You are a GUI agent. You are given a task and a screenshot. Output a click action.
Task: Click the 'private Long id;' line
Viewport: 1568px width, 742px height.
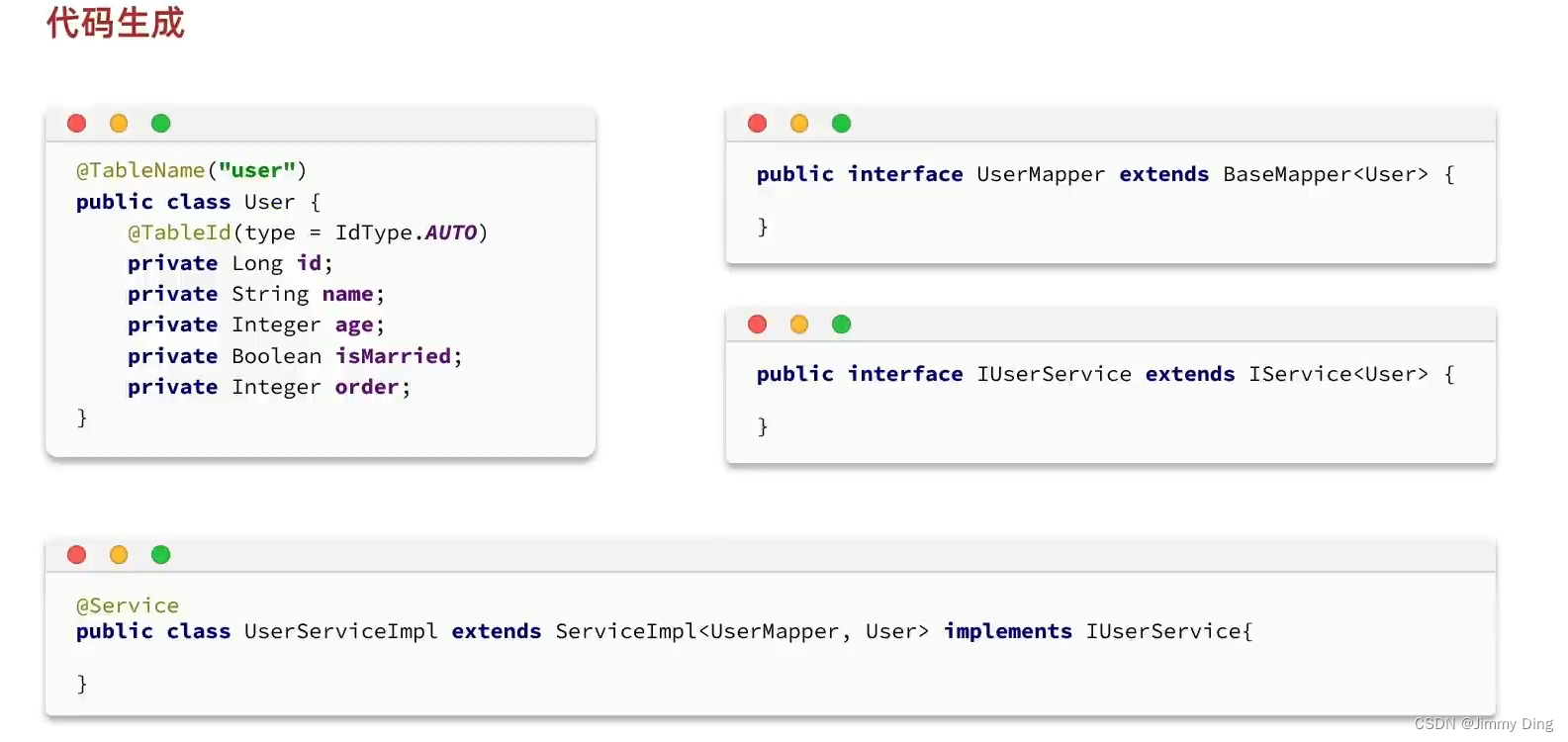231,263
